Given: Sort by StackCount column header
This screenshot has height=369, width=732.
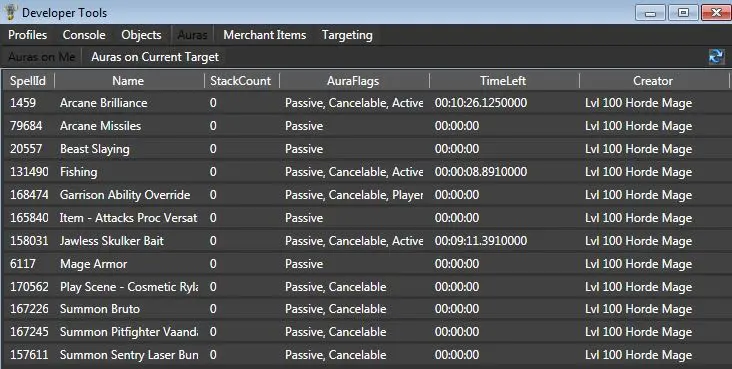Looking at the screenshot, I should click(240, 81).
